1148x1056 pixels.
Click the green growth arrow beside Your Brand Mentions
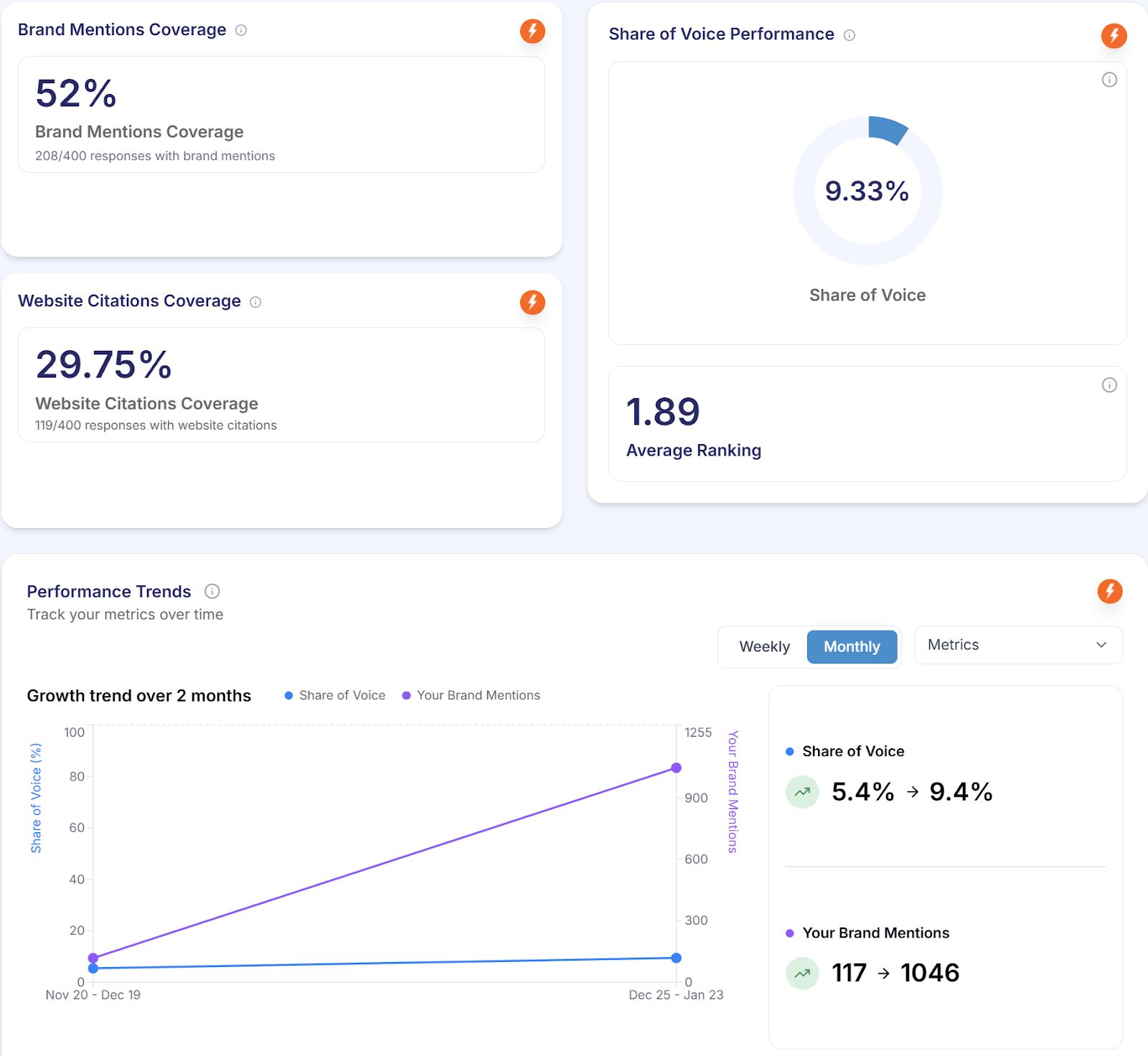click(x=802, y=973)
